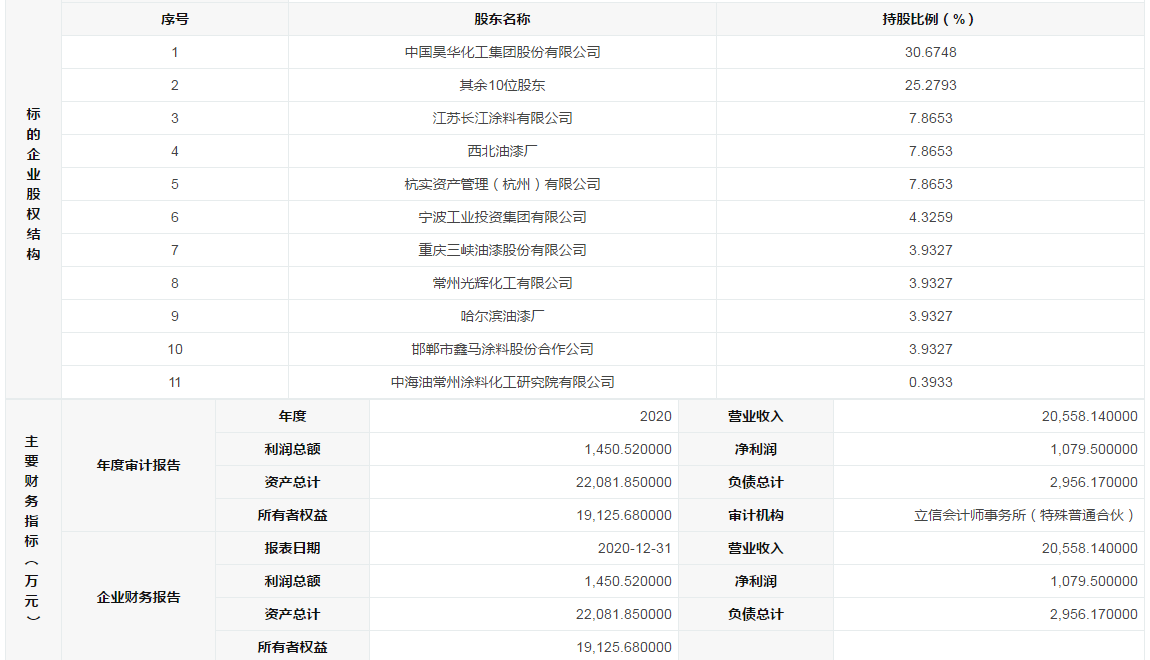Select 营业收入 label in 企业财务报告 section

coord(755,548)
